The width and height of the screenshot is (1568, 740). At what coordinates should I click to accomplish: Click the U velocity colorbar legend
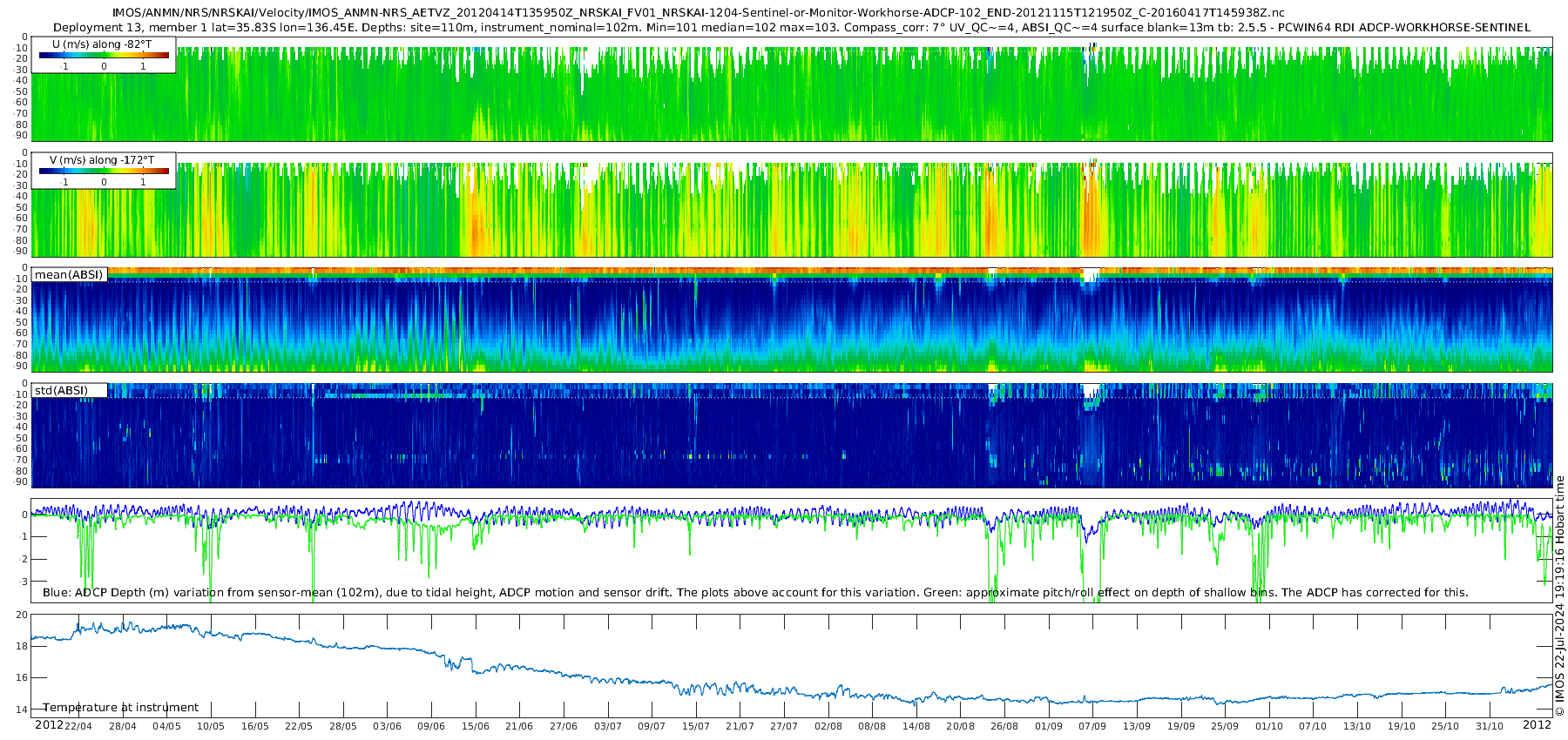(x=104, y=56)
